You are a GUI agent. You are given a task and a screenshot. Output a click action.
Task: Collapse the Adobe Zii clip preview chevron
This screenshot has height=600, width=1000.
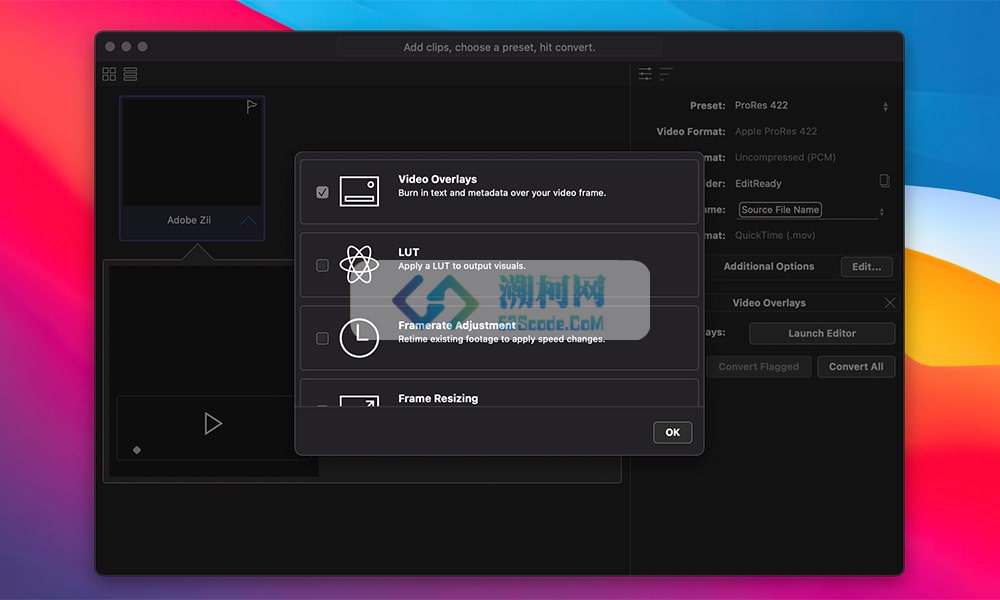tap(249, 221)
